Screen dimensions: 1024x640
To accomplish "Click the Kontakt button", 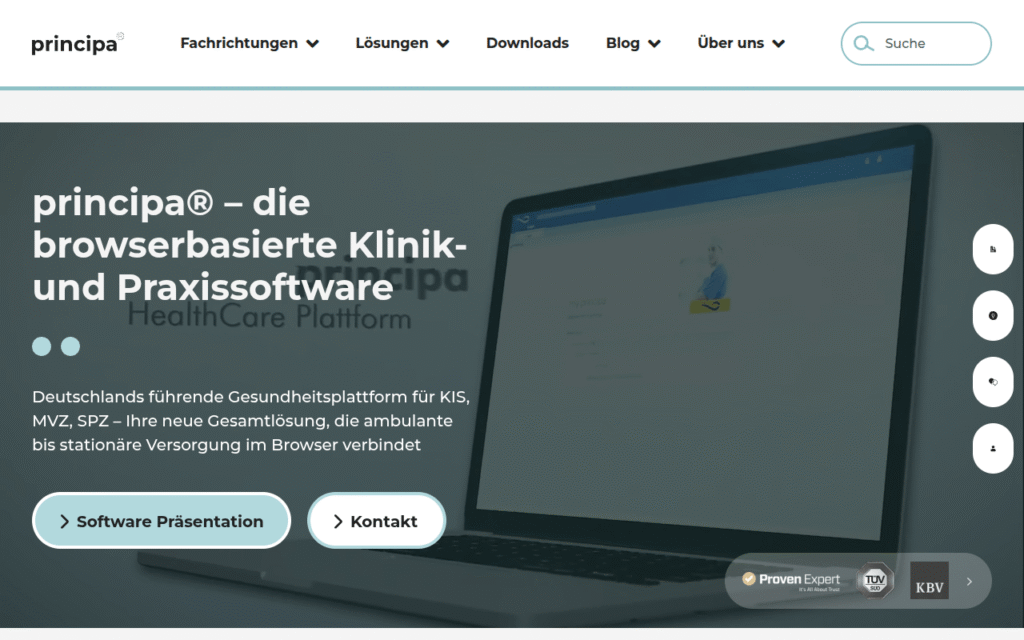I will click(x=377, y=520).
